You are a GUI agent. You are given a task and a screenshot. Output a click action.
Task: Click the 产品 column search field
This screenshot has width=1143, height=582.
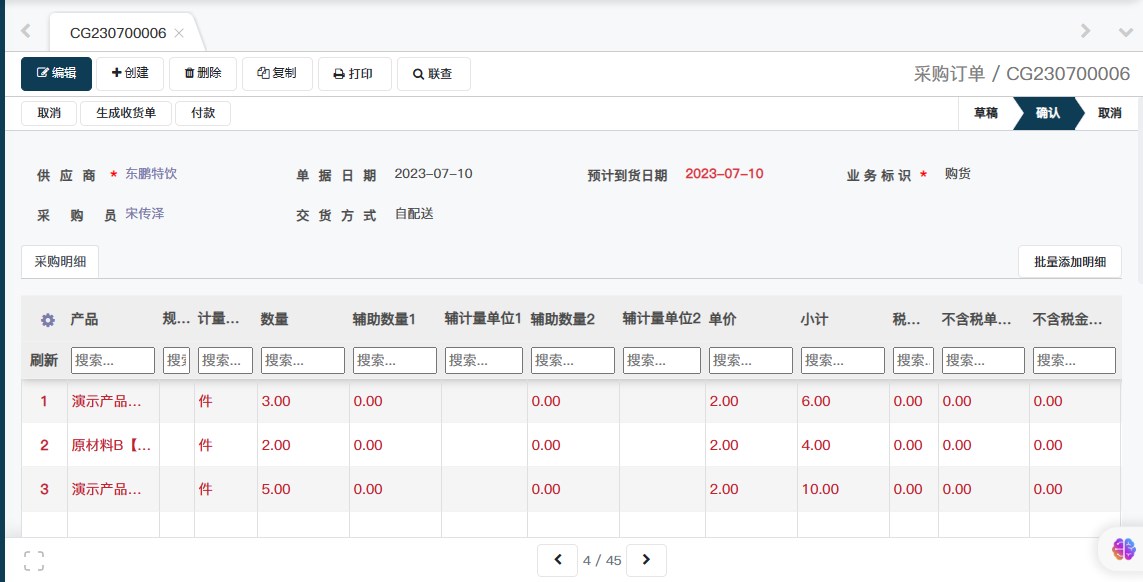113,360
